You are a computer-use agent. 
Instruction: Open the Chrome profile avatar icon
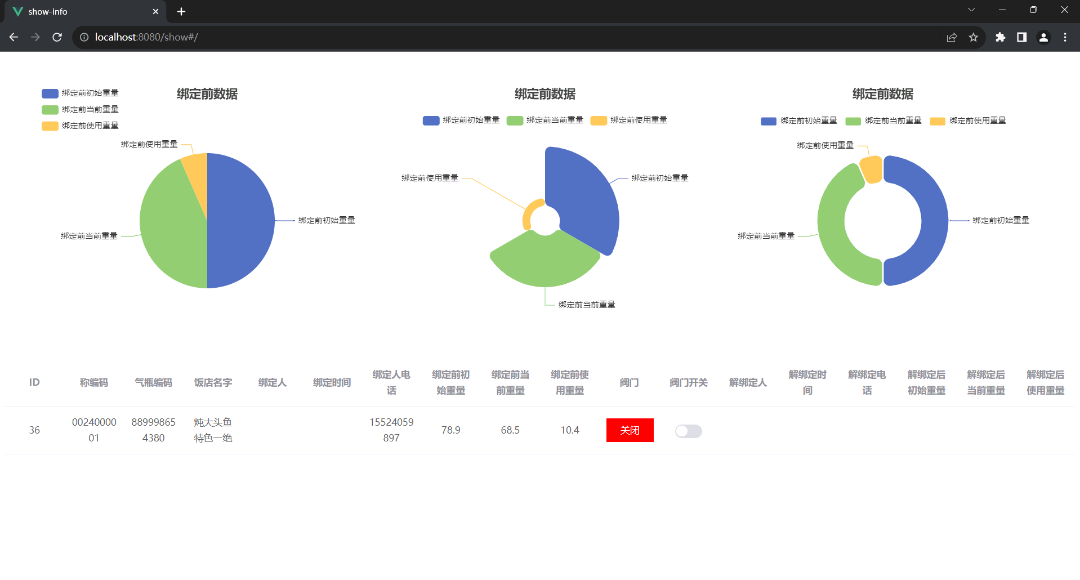pos(1043,37)
